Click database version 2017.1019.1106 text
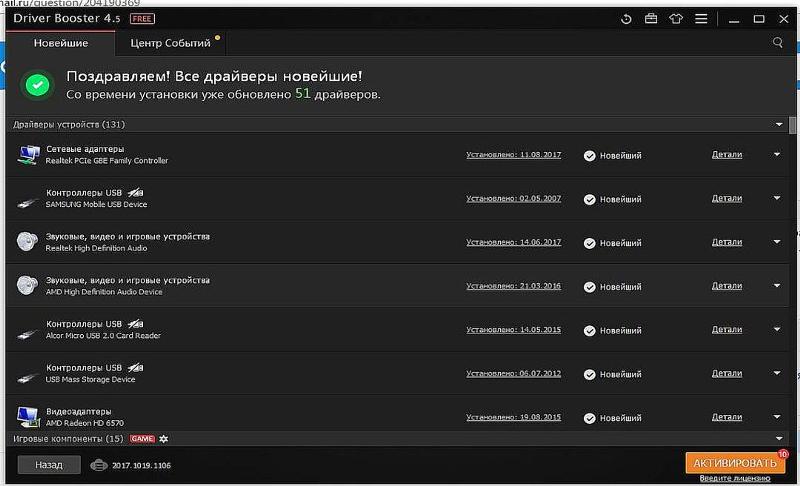The height and width of the screenshot is (486, 800). click(141, 466)
